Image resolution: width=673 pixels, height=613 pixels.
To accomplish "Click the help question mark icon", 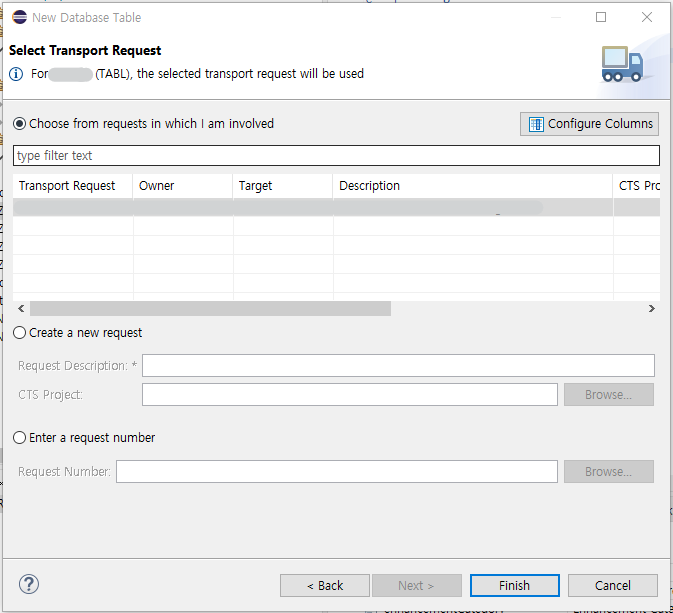I will (x=28, y=584).
